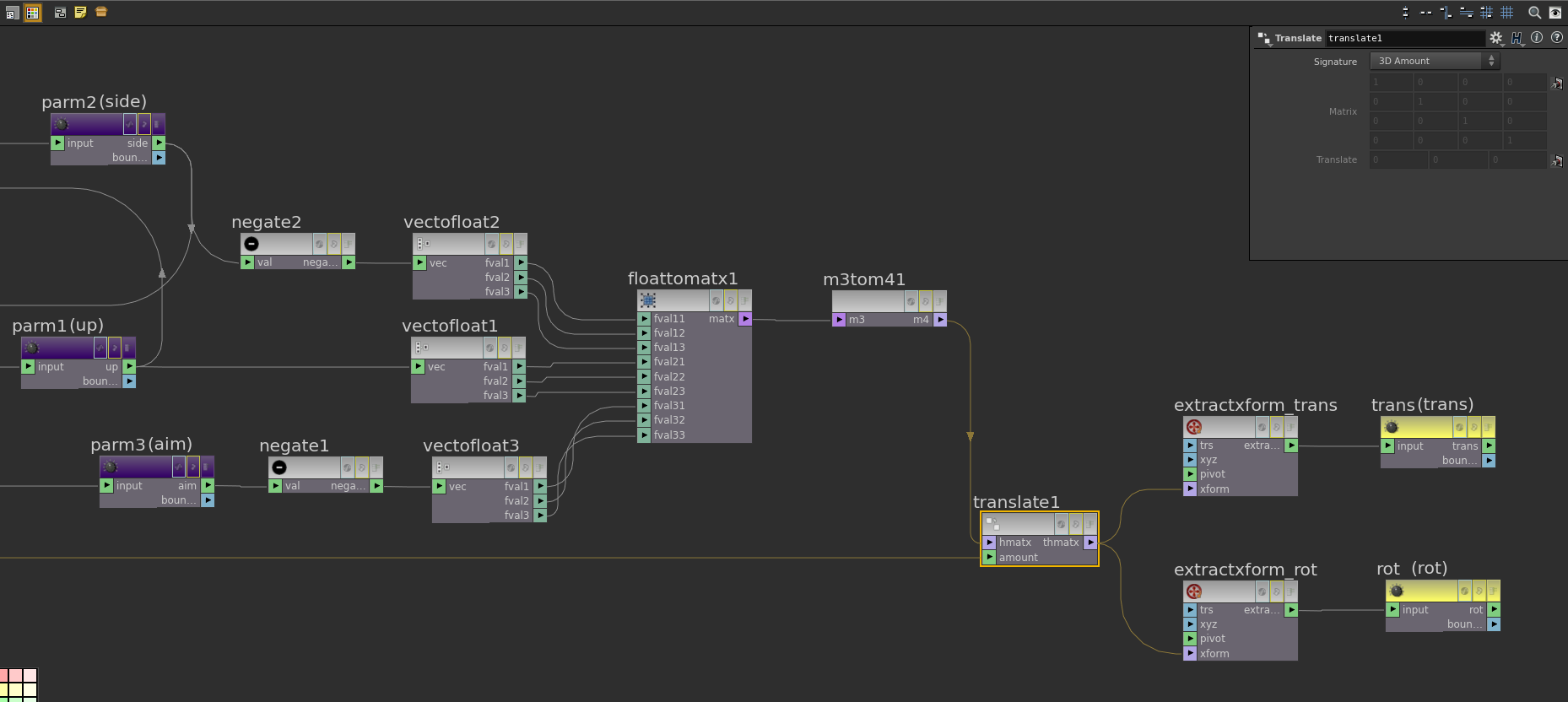The height and width of the screenshot is (702, 1568).
Task: Edit the translate1 node name field
Action: coord(1405,38)
